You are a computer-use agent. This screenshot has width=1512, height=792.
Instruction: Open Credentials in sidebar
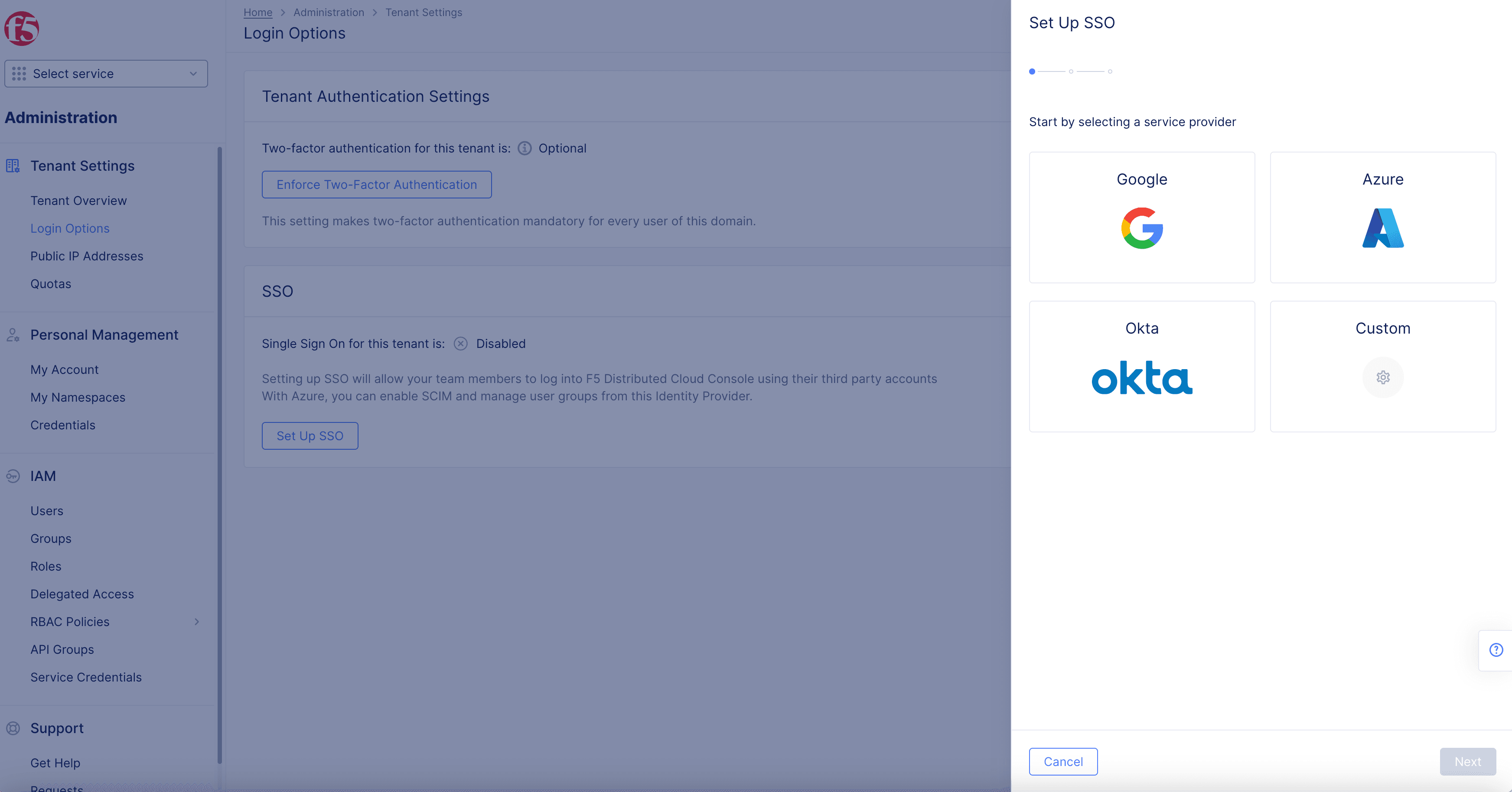pos(63,425)
